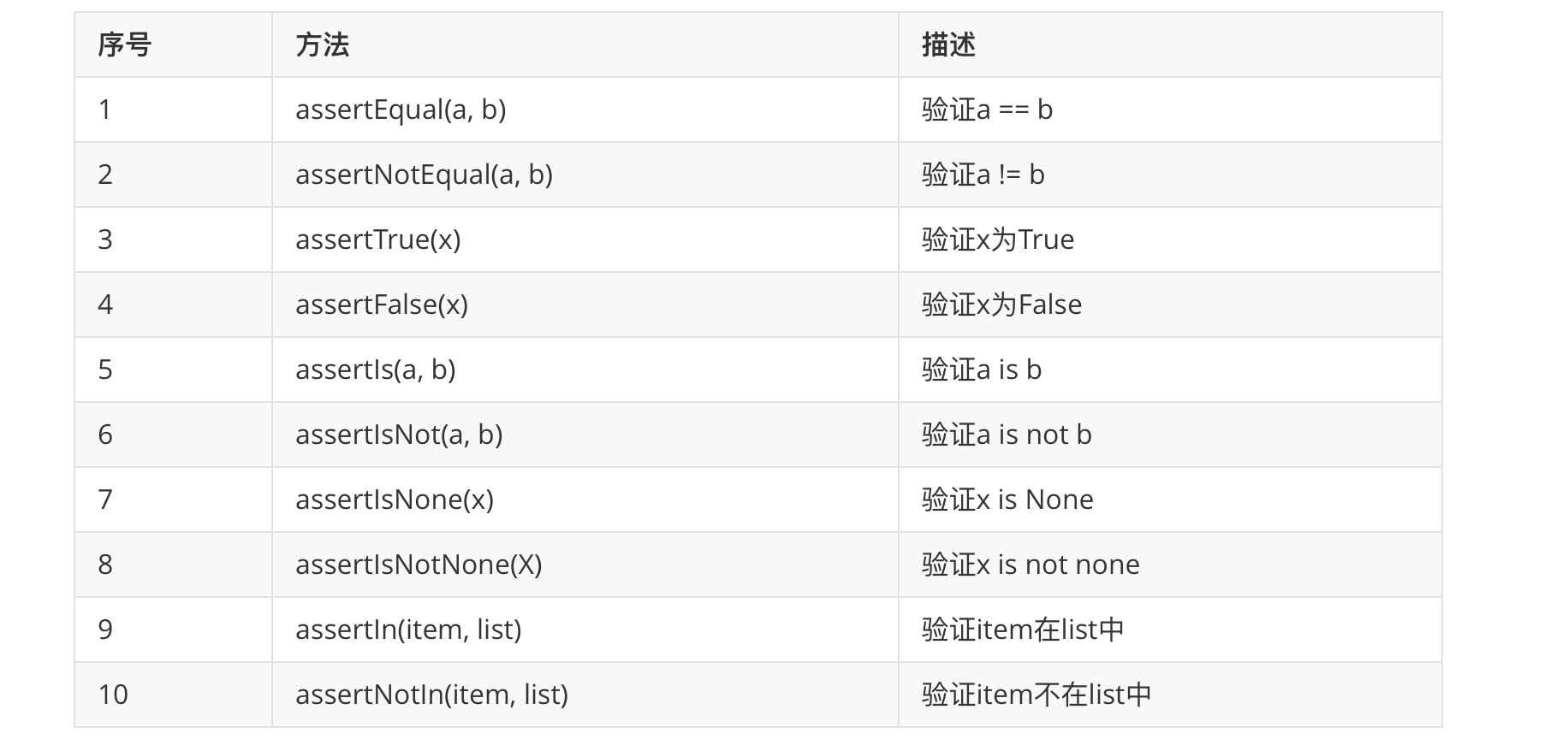This screenshot has width=1568, height=751.
Task: Click the description 验证a == b
Action: tap(987, 109)
